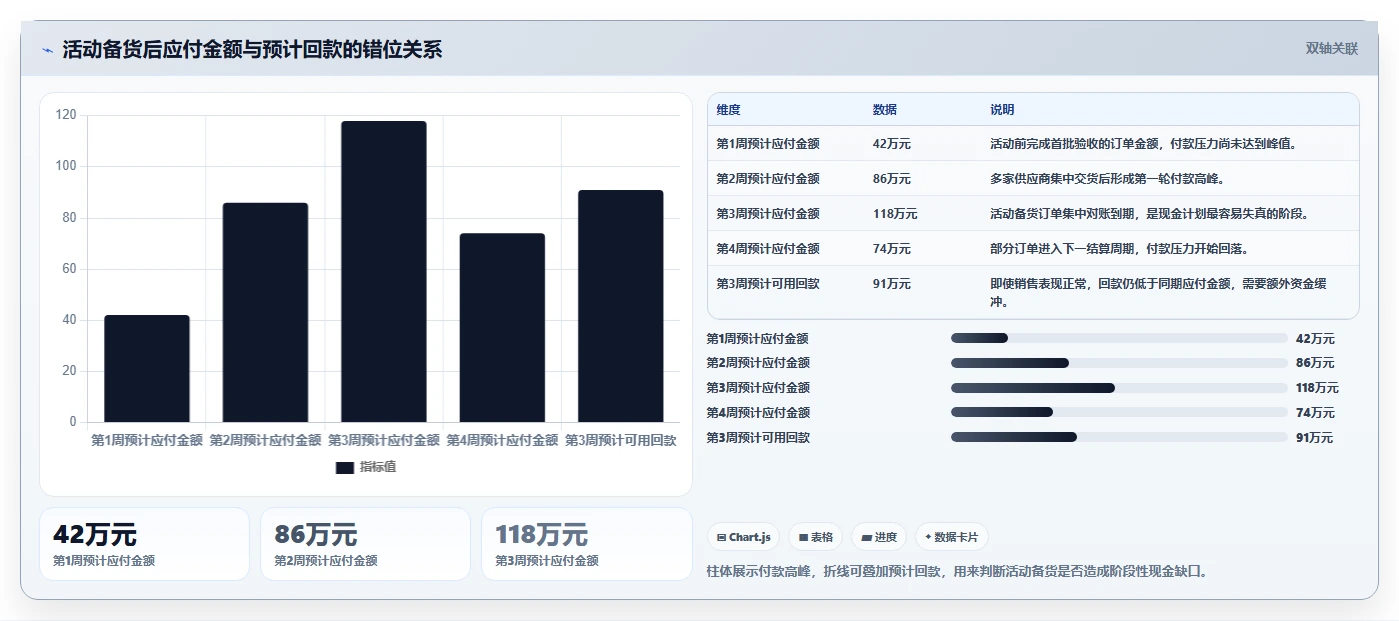Click the note starting 活动备货订单集中对账到期
1399x621 pixels.
click(1150, 214)
